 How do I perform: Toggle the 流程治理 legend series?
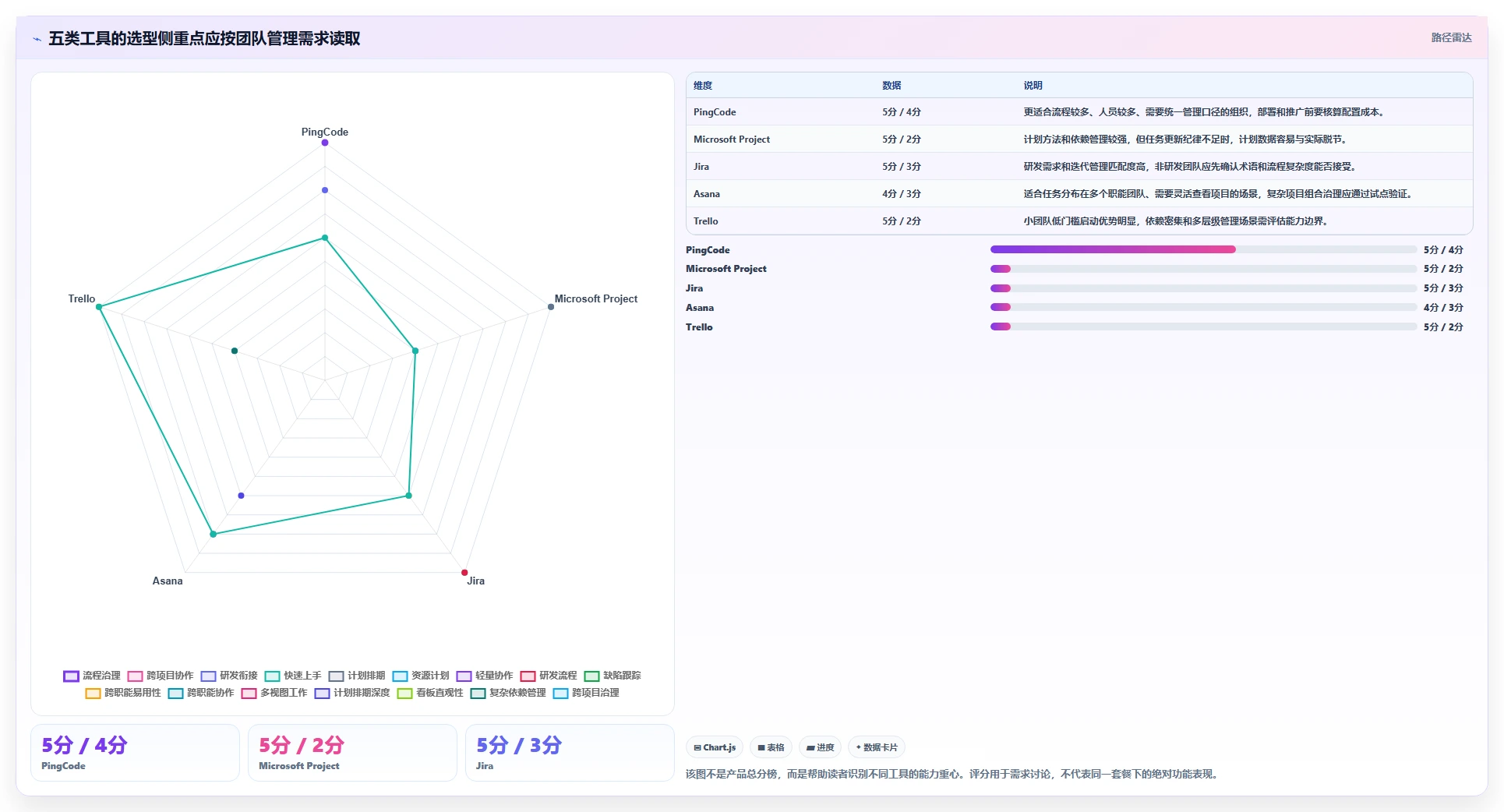click(x=92, y=676)
